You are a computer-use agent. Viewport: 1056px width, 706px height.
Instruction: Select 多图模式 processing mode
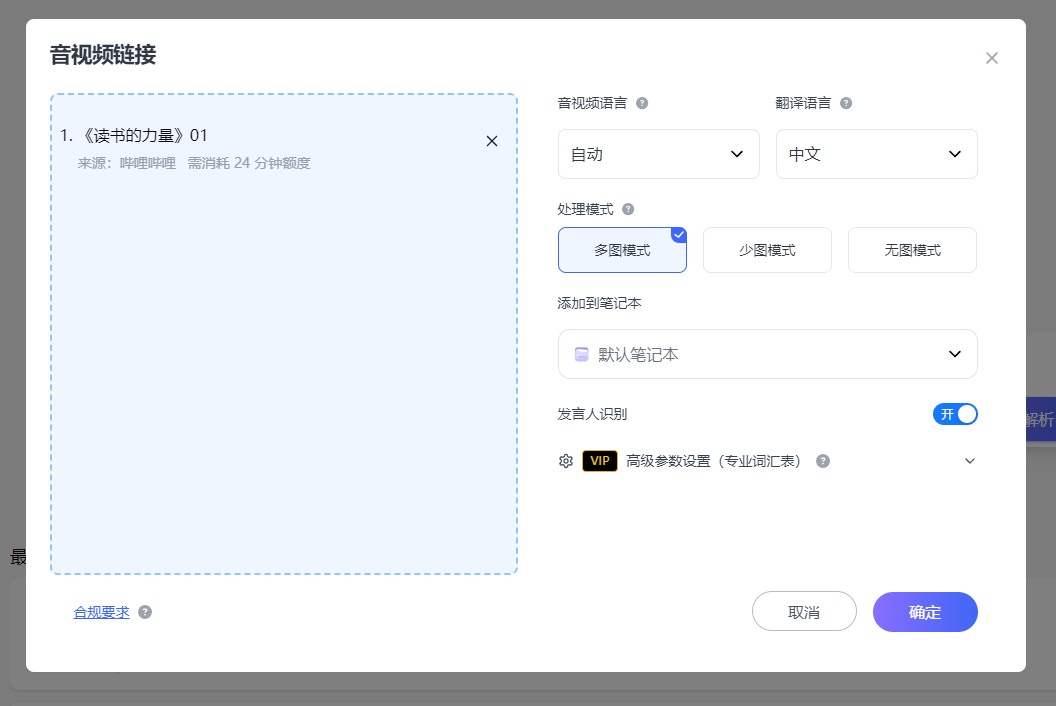pos(622,250)
